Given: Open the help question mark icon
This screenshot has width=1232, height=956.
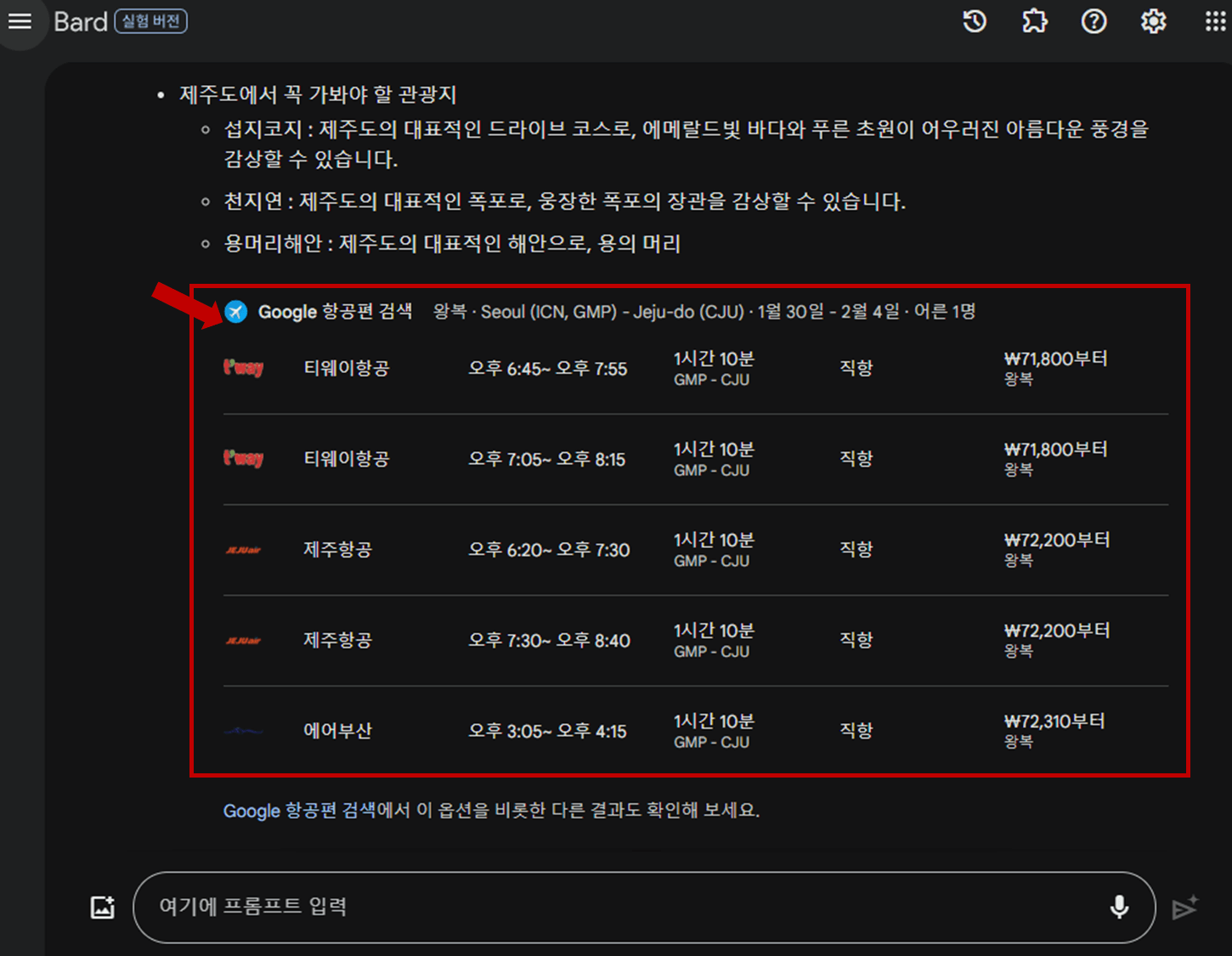Looking at the screenshot, I should pyautogui.click(x=1094, y=21).
